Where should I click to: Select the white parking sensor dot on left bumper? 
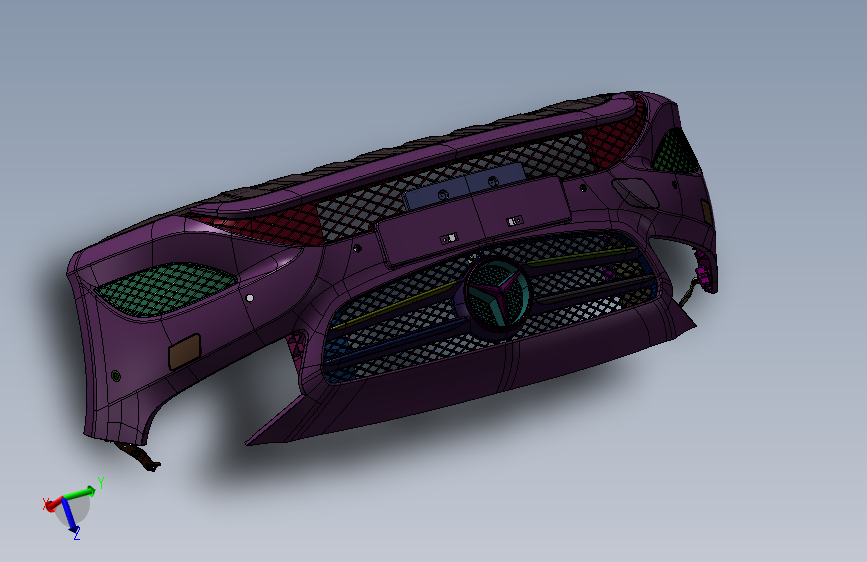[250, 298]
